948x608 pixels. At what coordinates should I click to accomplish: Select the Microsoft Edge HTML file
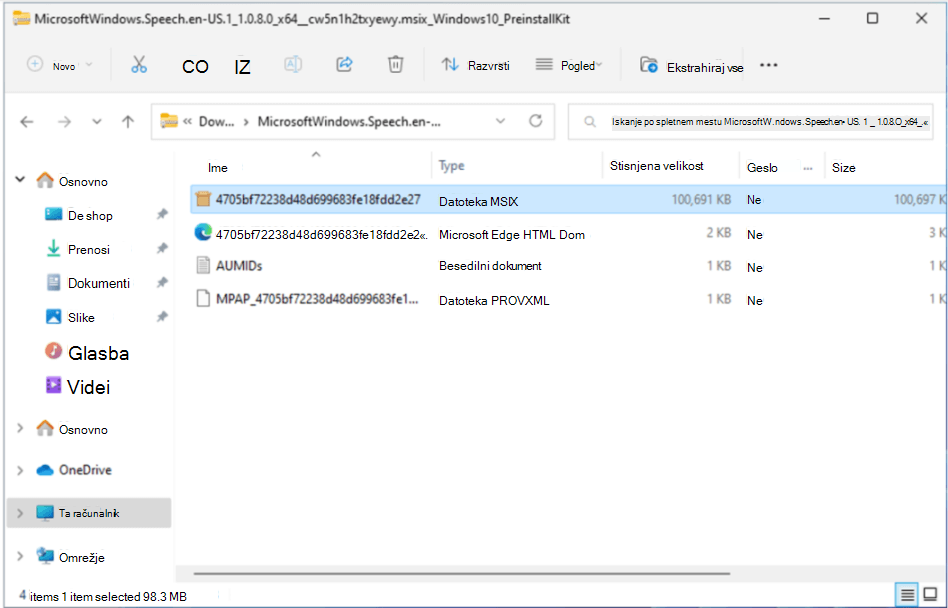coord(568,234)
